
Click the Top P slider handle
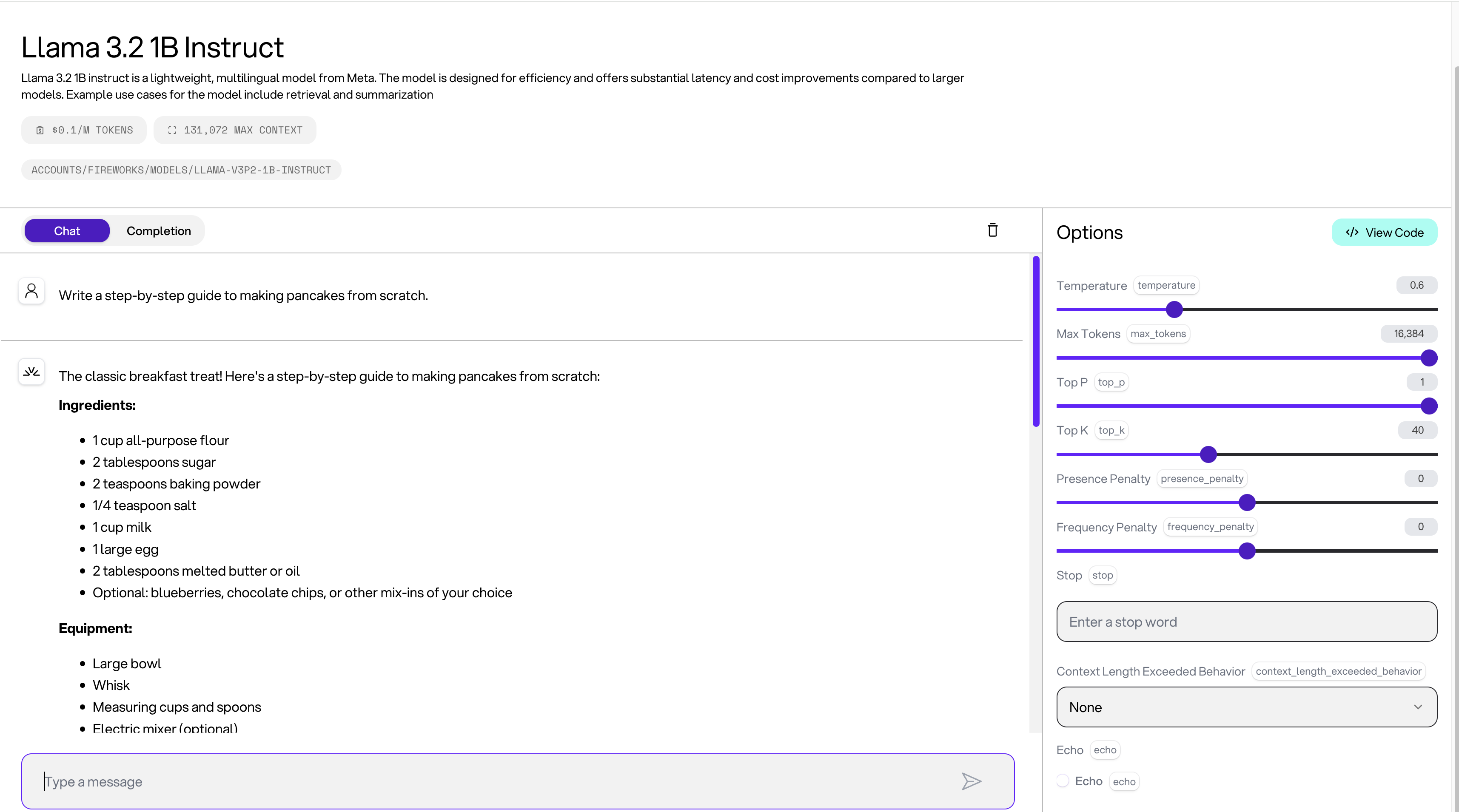(x=1428, y=406)
